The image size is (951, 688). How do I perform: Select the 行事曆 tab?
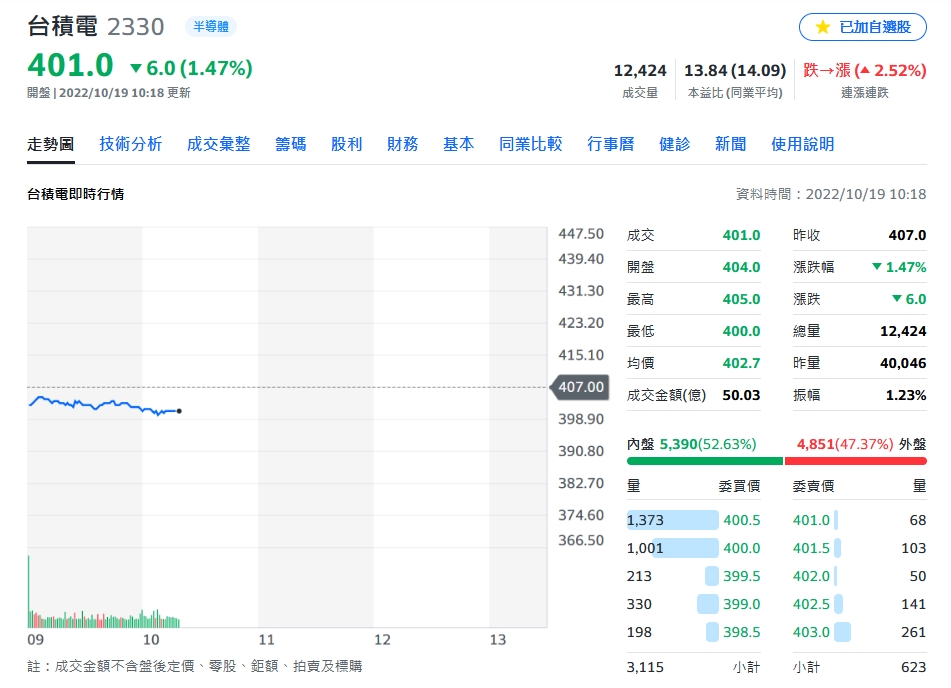[x=611, y=144]
